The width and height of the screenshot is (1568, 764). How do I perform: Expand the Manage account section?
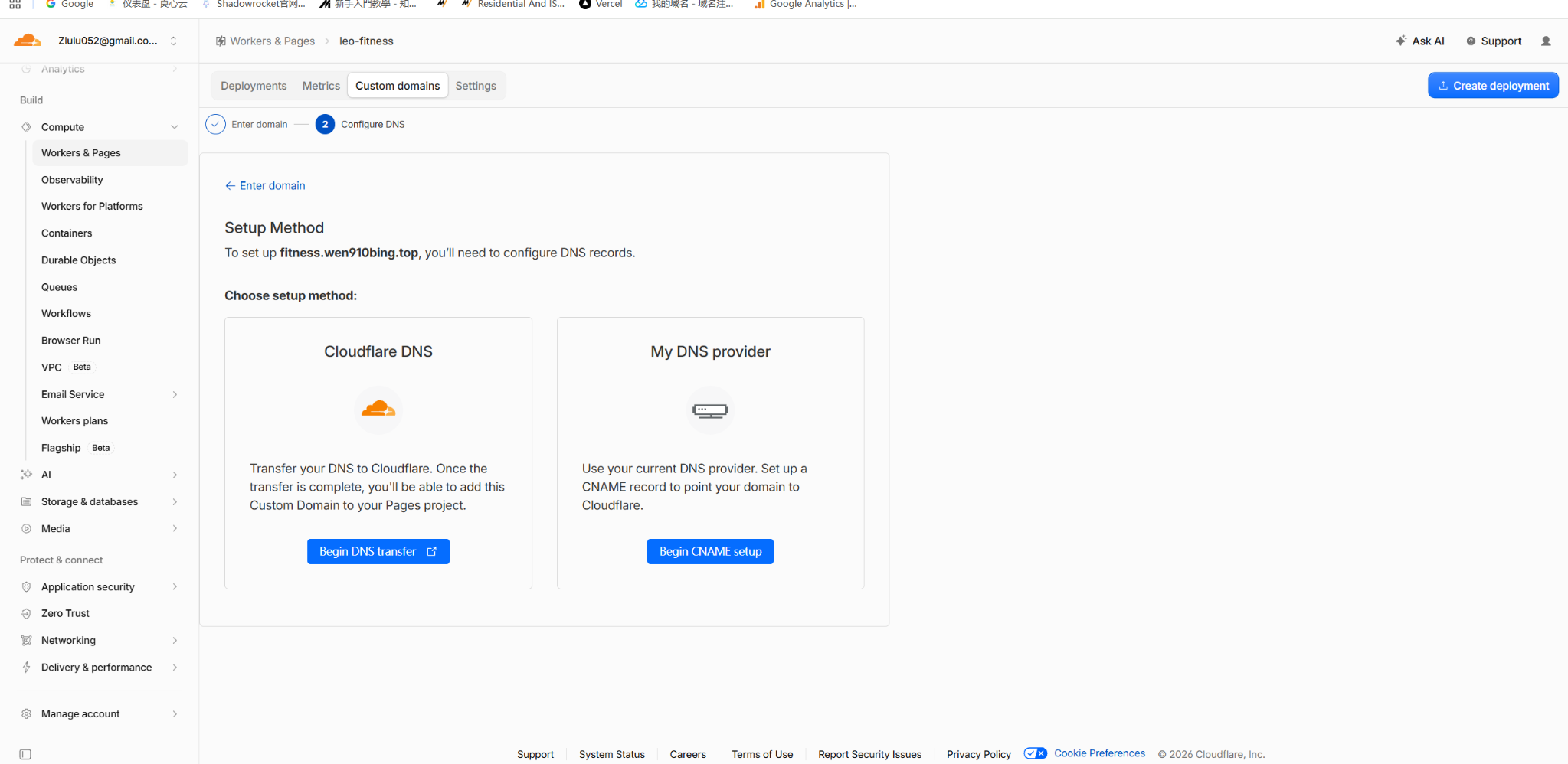175,713
